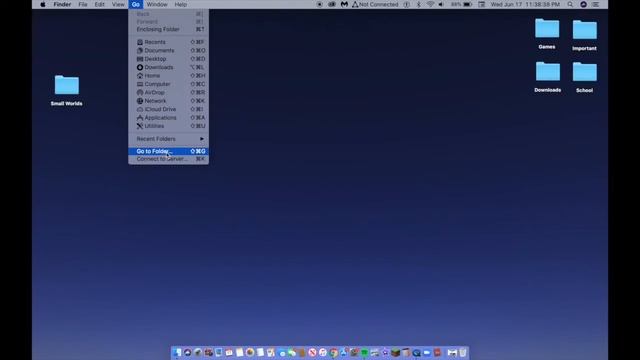Choose Enclosing Folder in Go menu
This screenshot has height=360, width=640.
(x=169, y=29)
